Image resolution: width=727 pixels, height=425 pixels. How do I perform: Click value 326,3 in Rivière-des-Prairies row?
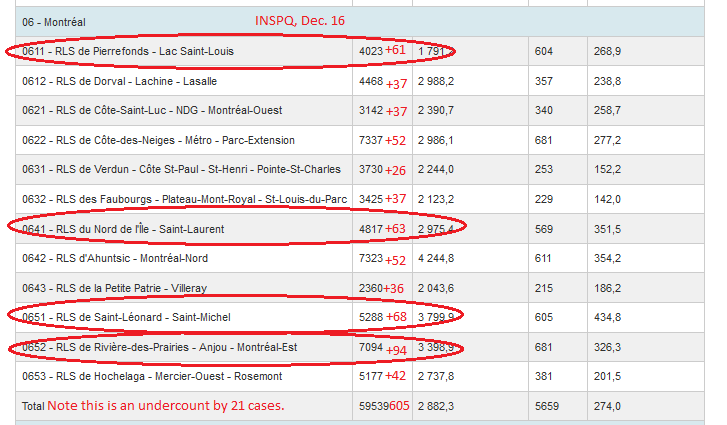point(607,347)
